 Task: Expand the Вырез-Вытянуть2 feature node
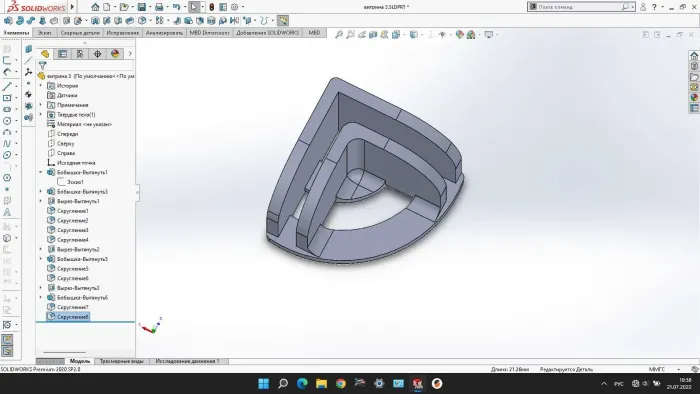(x=41, y=249)
